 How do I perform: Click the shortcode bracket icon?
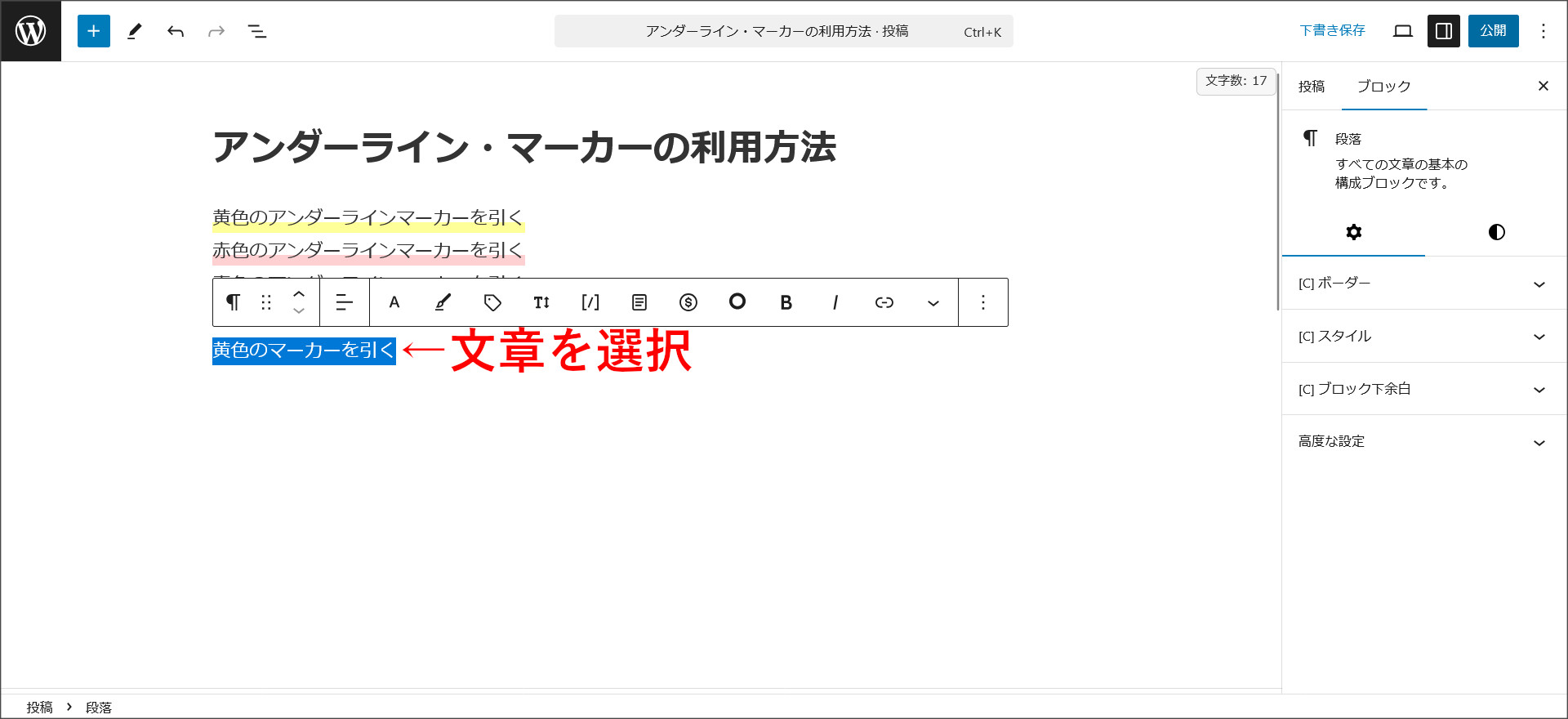pos(590,302)
